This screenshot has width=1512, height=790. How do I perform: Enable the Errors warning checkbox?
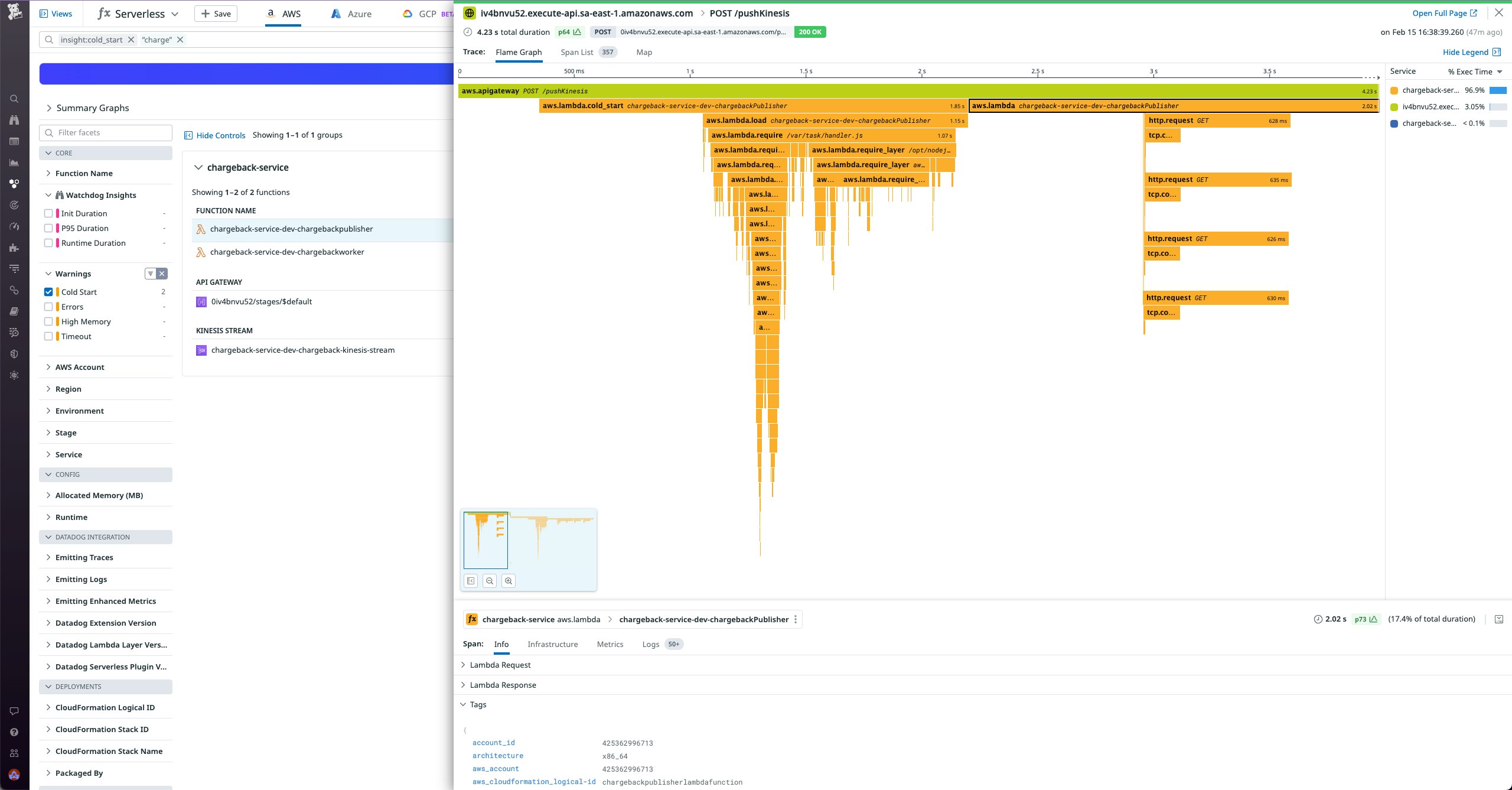click(x=48, y=307)
